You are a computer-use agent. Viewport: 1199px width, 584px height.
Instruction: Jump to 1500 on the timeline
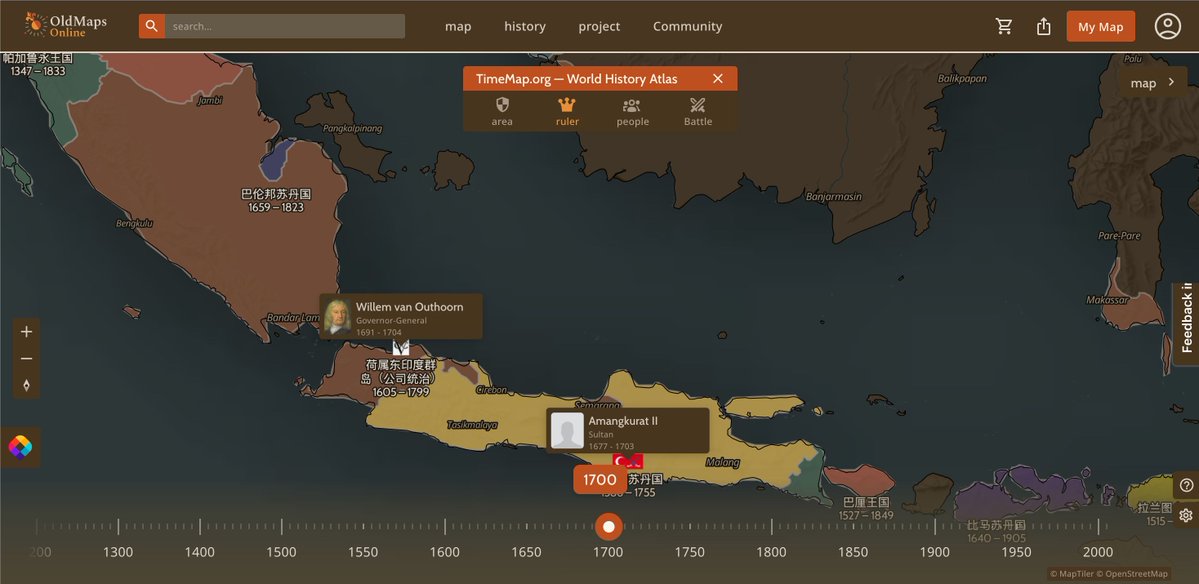tap(281, 552)
